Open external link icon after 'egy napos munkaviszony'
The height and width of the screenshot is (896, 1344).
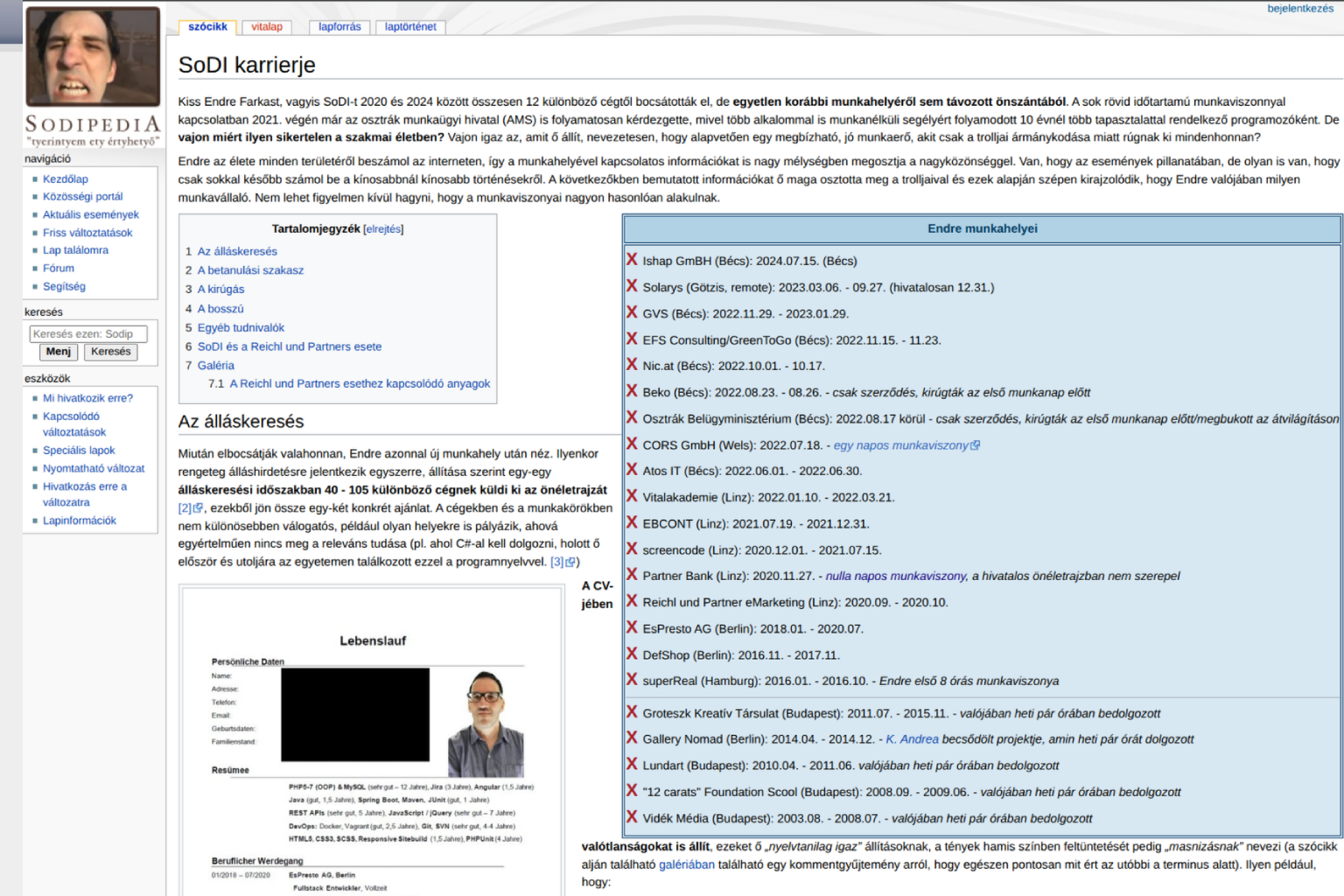(976, 445)
